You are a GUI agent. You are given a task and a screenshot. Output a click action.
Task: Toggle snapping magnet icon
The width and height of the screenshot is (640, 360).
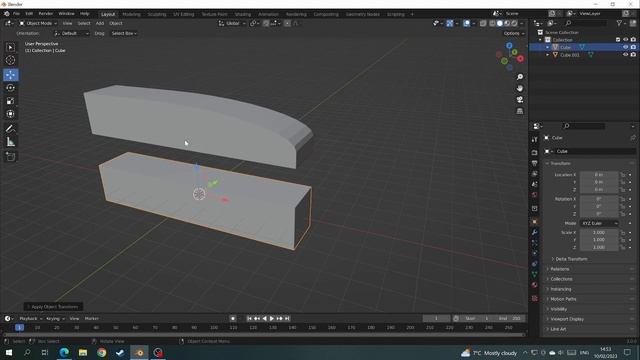click(266, 24)
